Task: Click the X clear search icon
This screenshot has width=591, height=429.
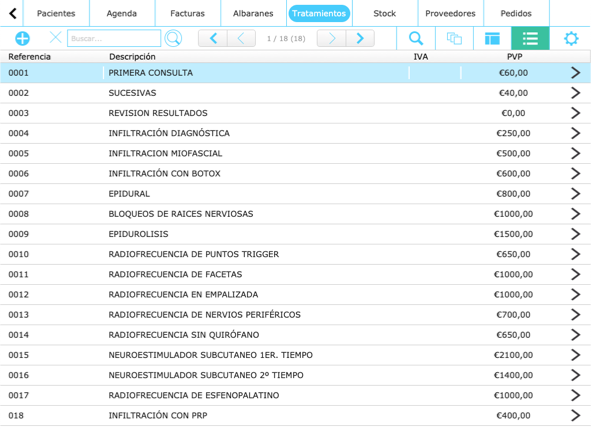Action: (x=55, y=38)
